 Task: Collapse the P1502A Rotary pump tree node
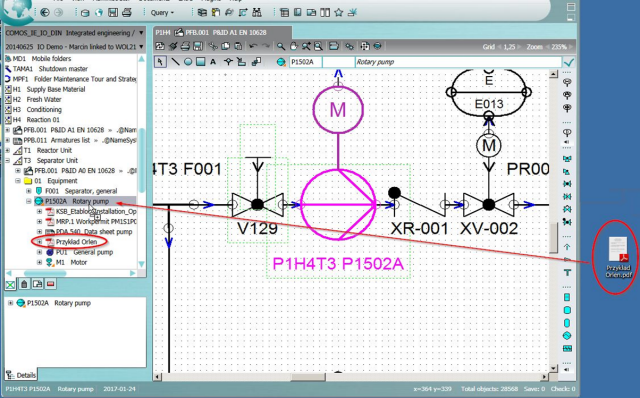tap(29, 201)
